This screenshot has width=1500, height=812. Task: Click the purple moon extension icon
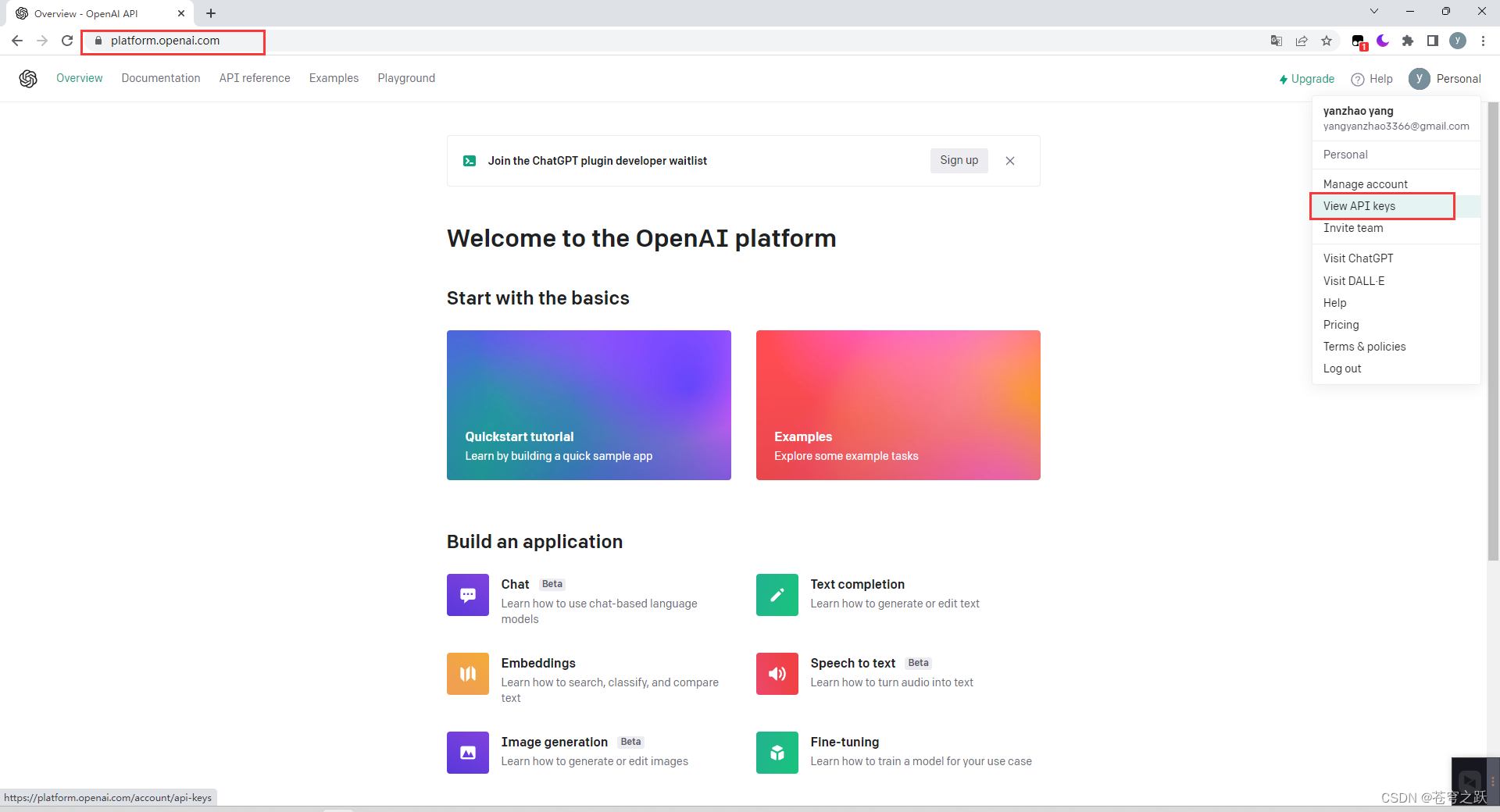tap(1383, 41)
